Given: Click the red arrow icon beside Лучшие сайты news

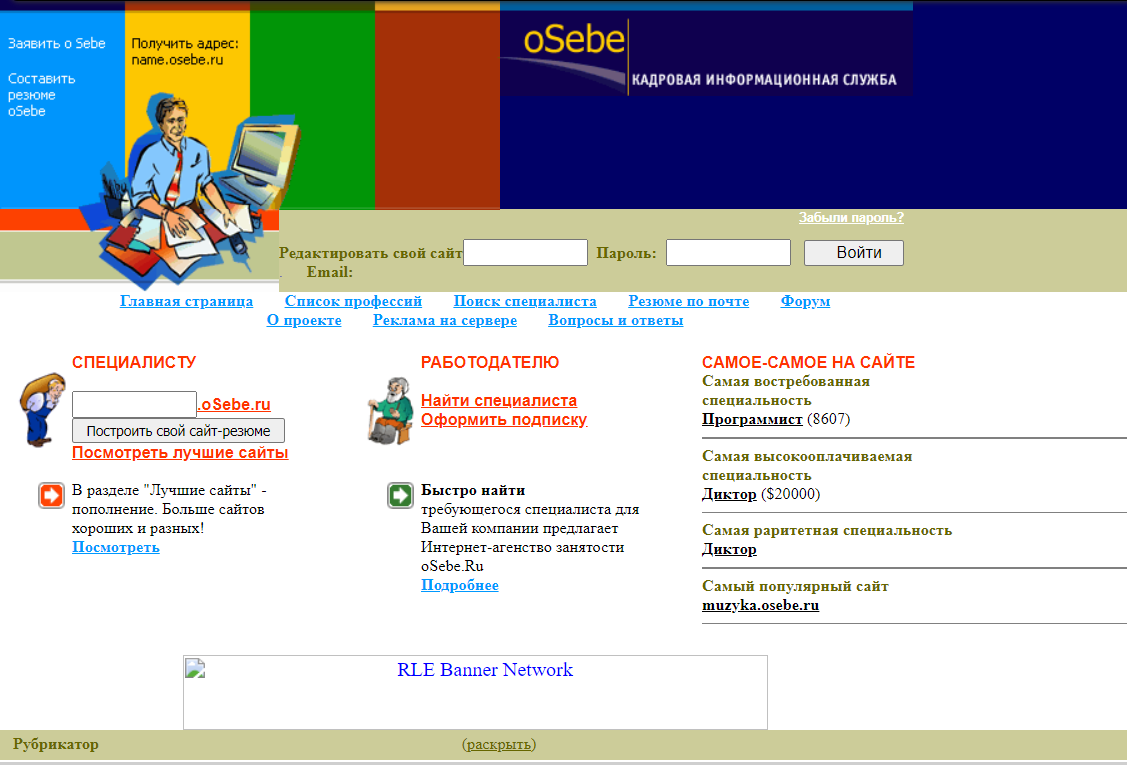Looking at the screenshot, I should point(52,495).
